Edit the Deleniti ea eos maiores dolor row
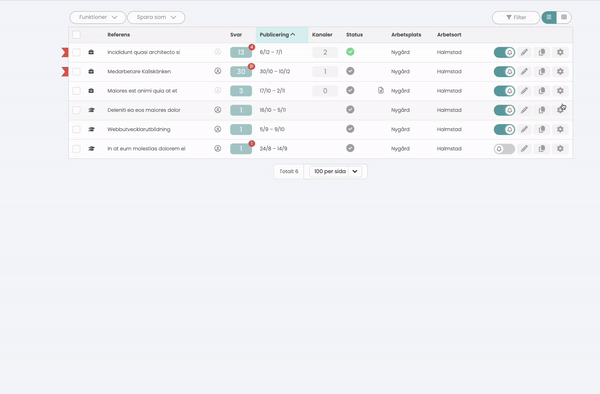Image resolution: width=600 pixels, height=394 pixels. [x=524, y=110]
